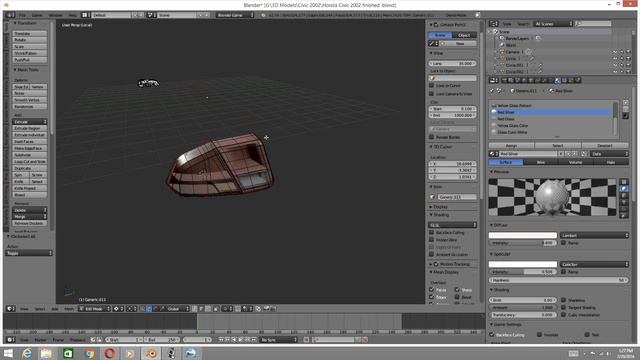Open the Lambert diffuse shader dropdown

pyautogui.click(x=594, y=236)
